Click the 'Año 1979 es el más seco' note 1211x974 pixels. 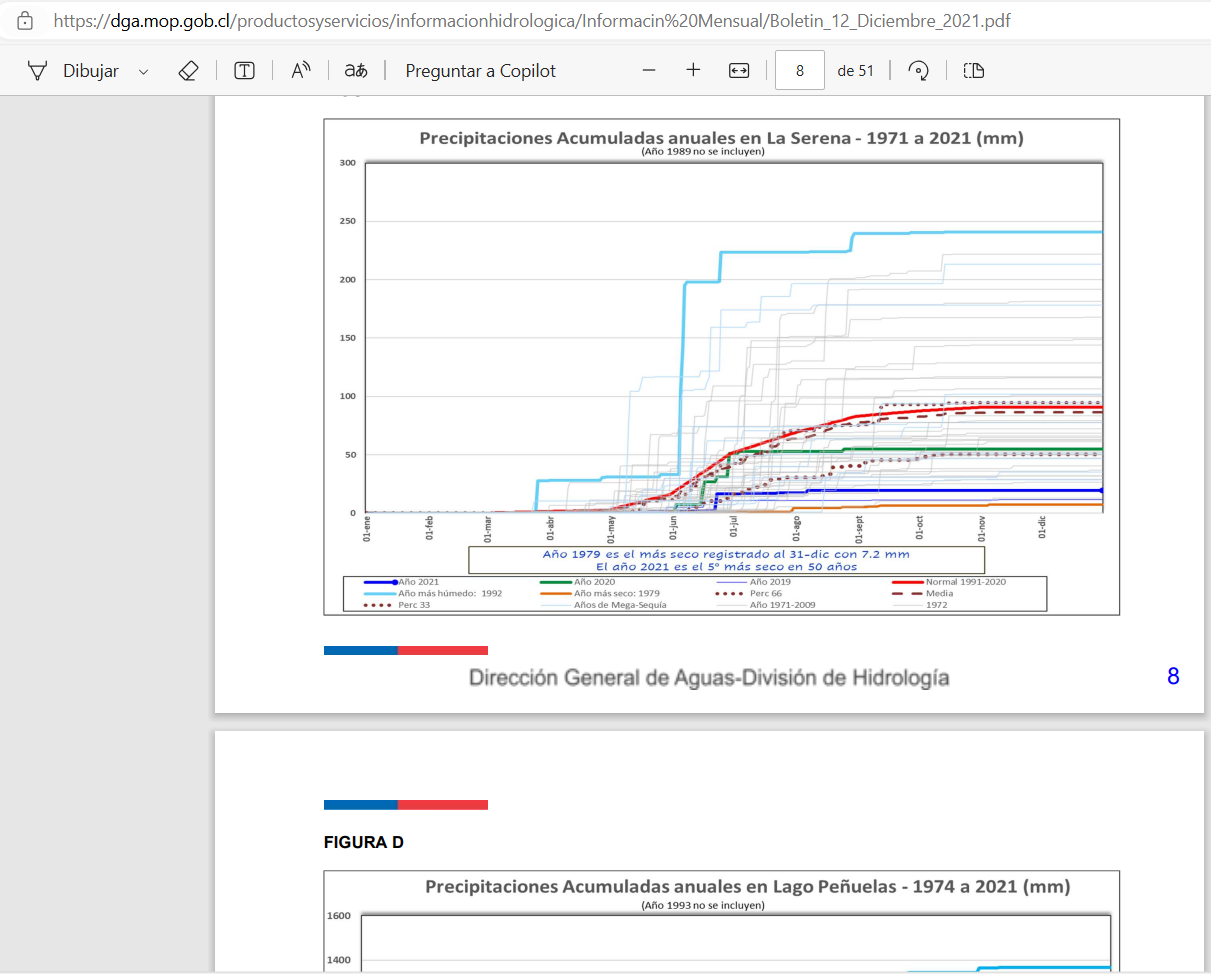[x=726, y=554]
